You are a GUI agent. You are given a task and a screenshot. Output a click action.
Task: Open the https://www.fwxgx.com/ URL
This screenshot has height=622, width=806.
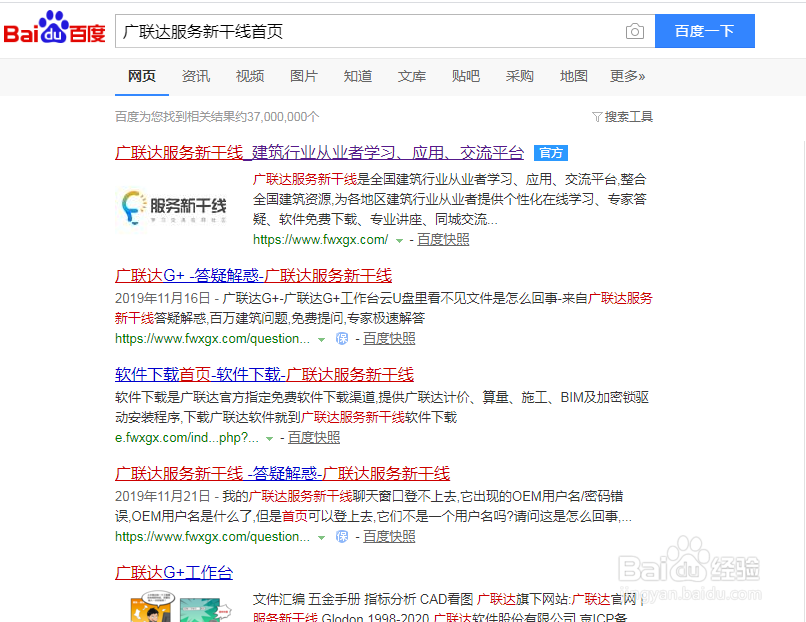(320, 240)
